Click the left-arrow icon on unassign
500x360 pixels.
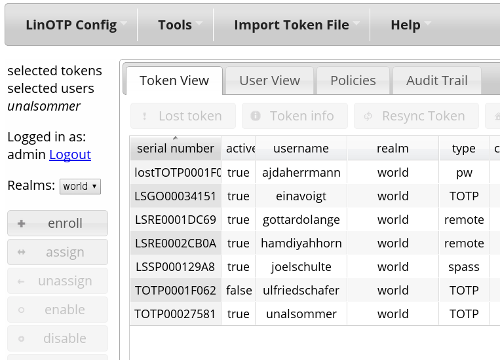[x=21, y=282]
